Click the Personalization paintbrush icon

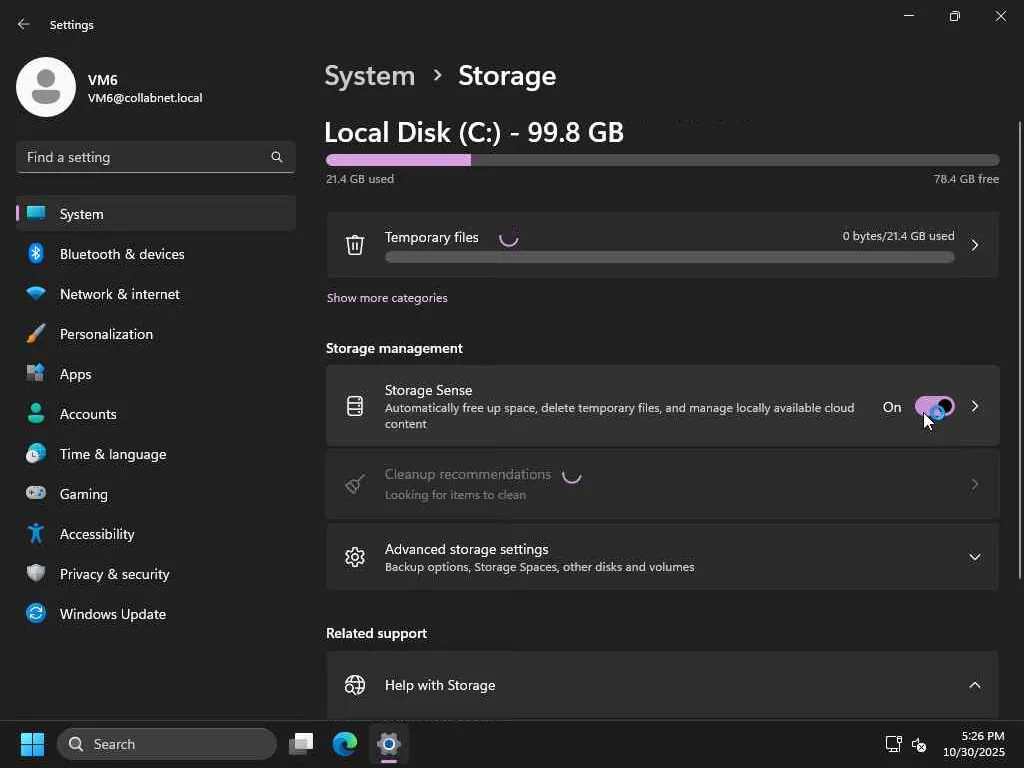36,334
